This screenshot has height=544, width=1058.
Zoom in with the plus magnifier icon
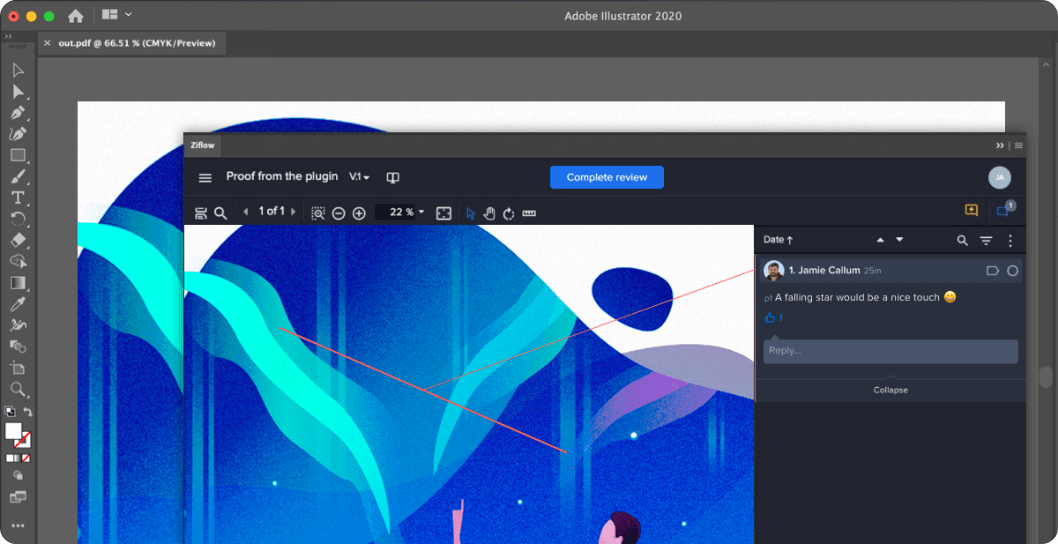[x=359, y=213]
